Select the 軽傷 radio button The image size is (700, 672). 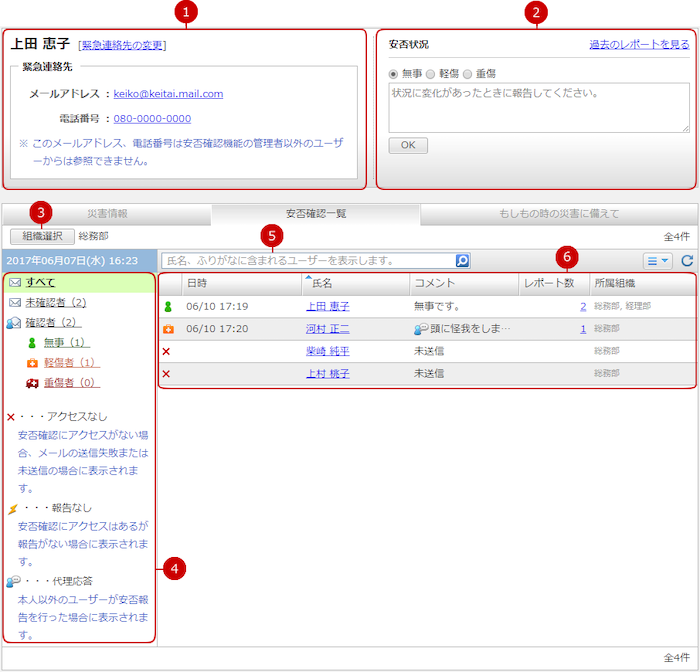[431, 74]
